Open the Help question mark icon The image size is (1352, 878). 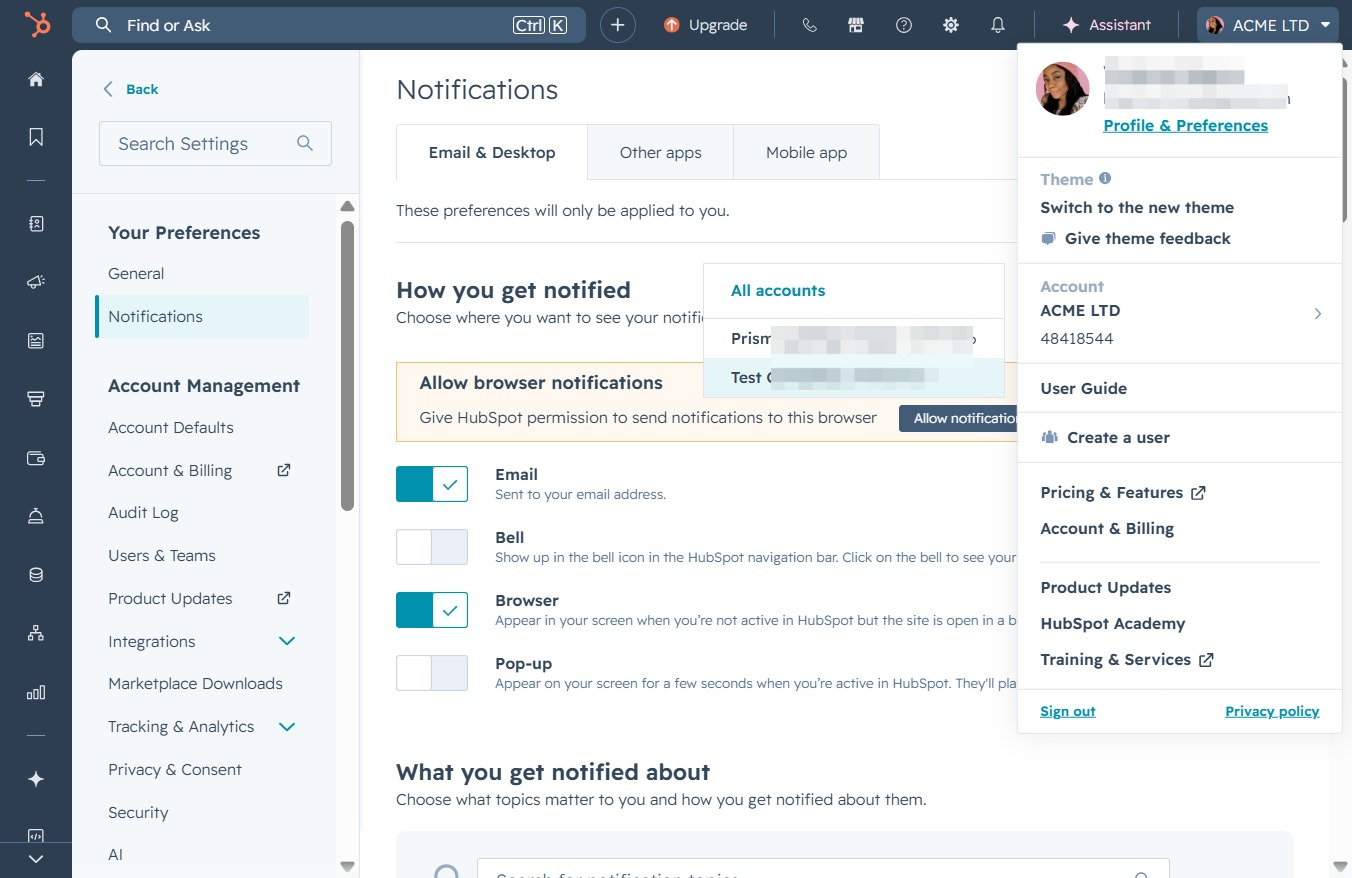[x=904, y=25]
